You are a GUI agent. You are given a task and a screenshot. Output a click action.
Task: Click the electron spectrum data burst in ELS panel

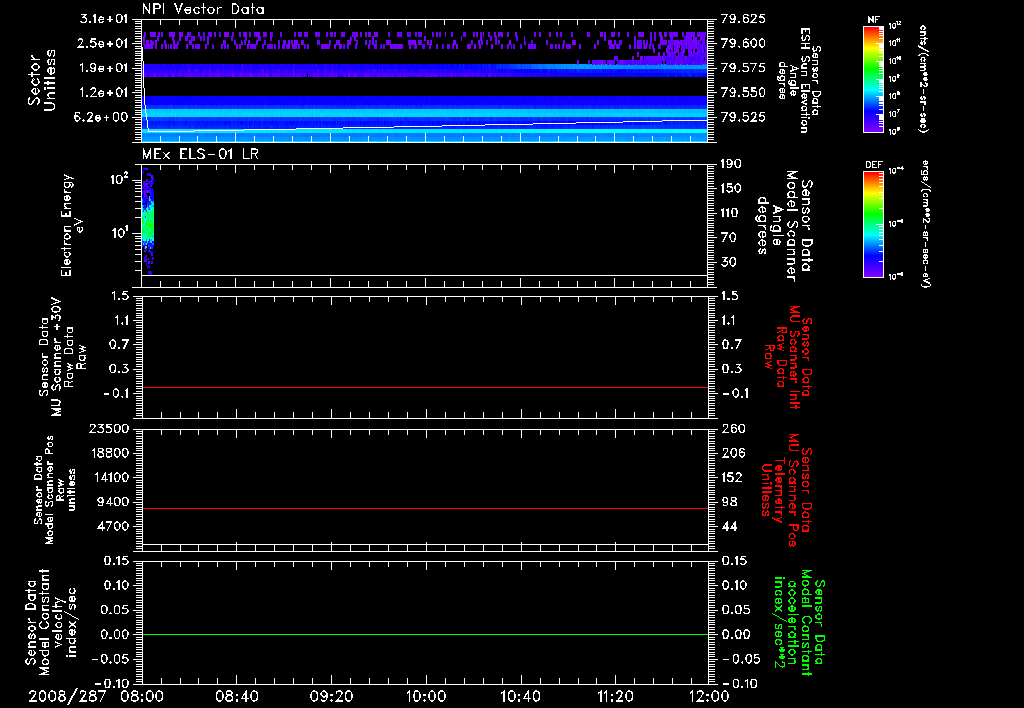click(x=148, y=220)
